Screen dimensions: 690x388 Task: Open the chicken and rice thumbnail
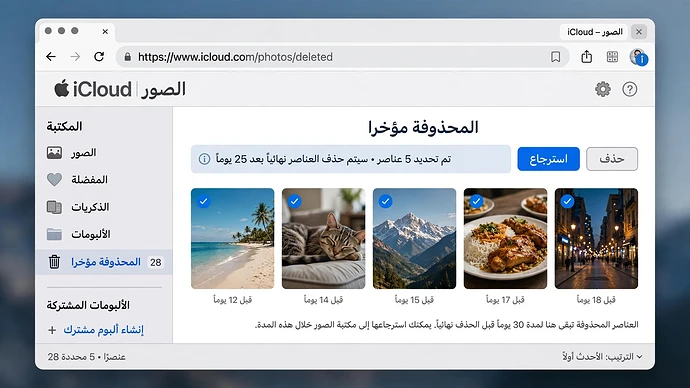(x=505, y=238)
